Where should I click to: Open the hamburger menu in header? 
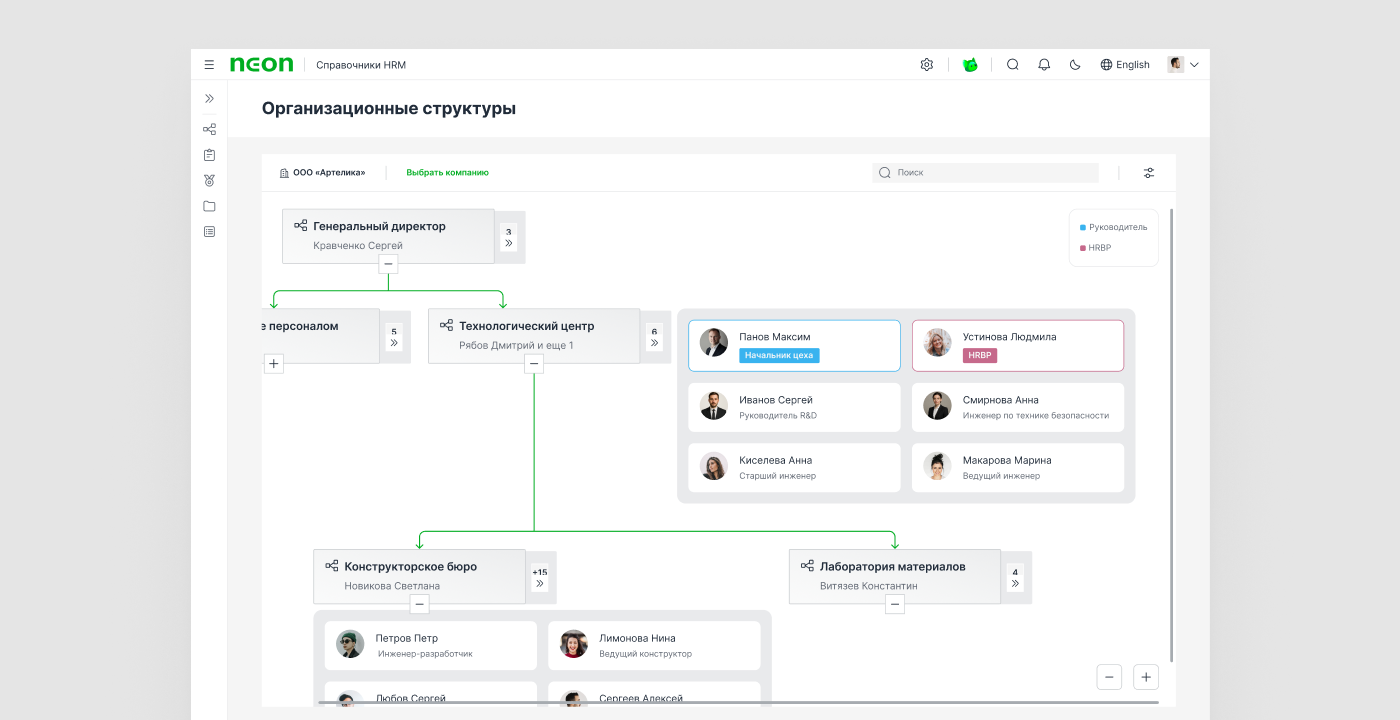click(209, 65)
